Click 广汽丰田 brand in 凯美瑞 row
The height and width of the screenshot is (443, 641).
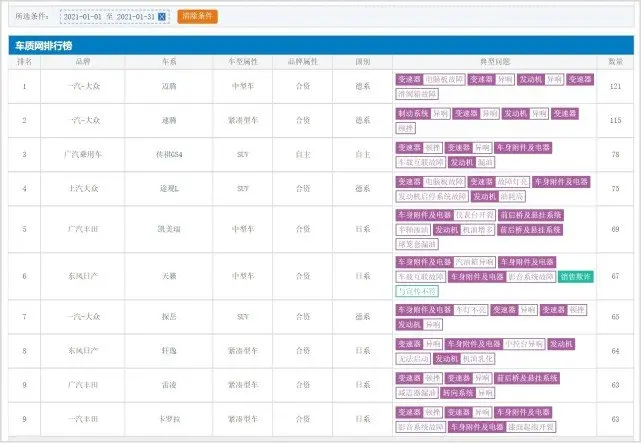point(83,229)
